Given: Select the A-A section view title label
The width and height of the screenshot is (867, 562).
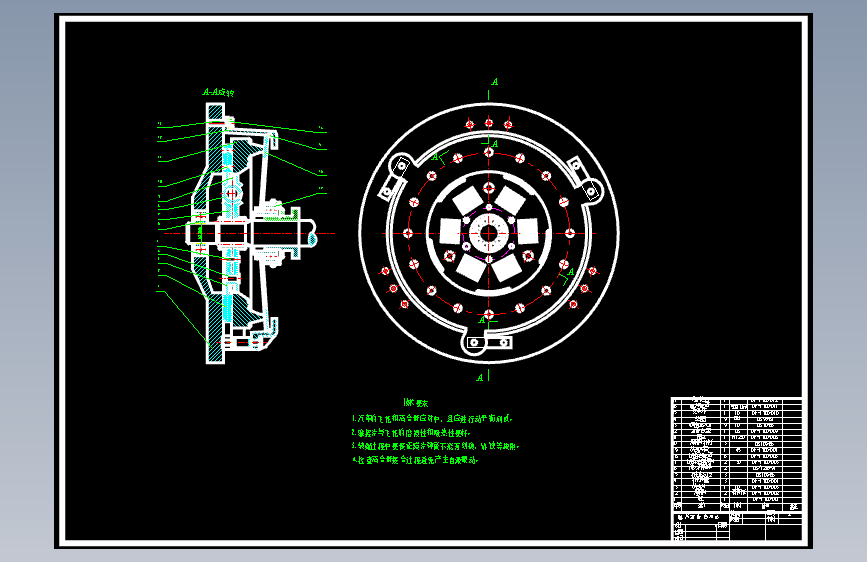Looking at the screenshot, I should (218, 92).
